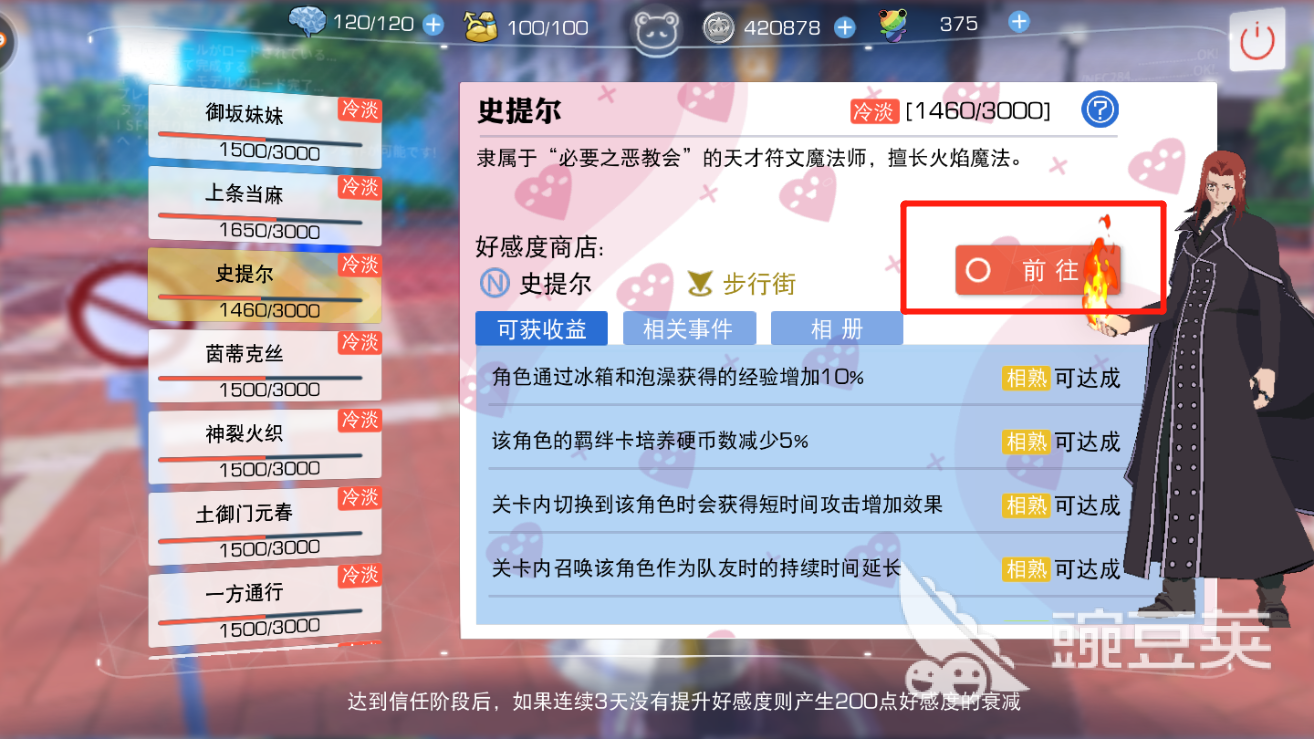Click the red power button icon
The image size is (1314, 739).
point(1257,41)
